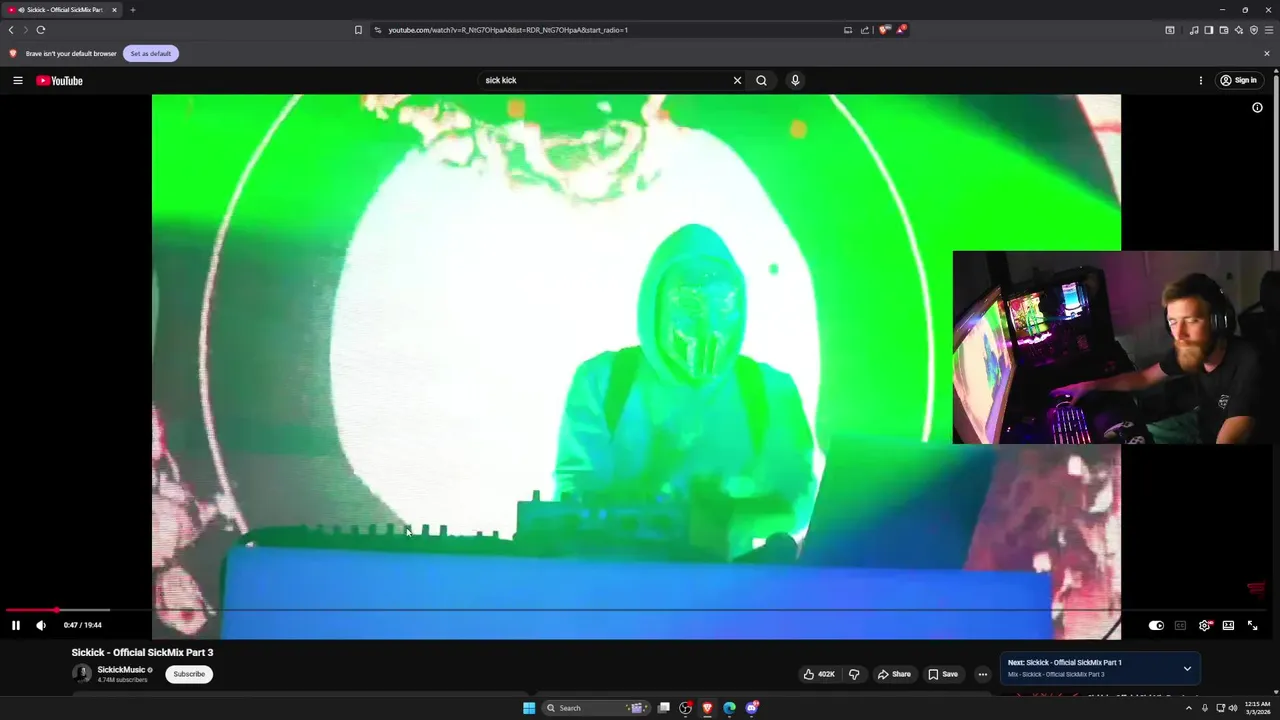Click the browser share icon in address bar
Viewport: 1280px width, 720px height.
coord(865,30)
